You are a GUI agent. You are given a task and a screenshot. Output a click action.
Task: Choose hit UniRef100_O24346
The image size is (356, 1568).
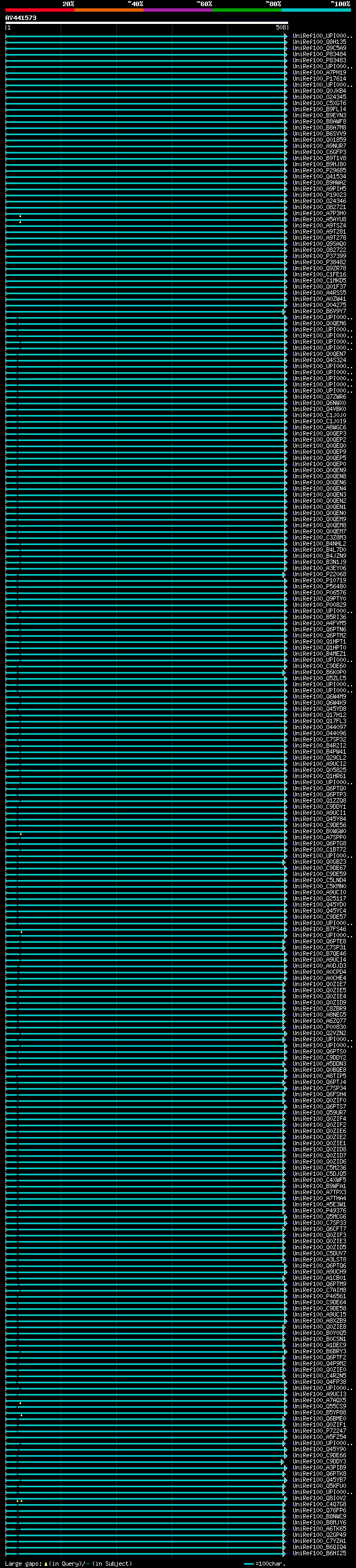tap(319, 201)
